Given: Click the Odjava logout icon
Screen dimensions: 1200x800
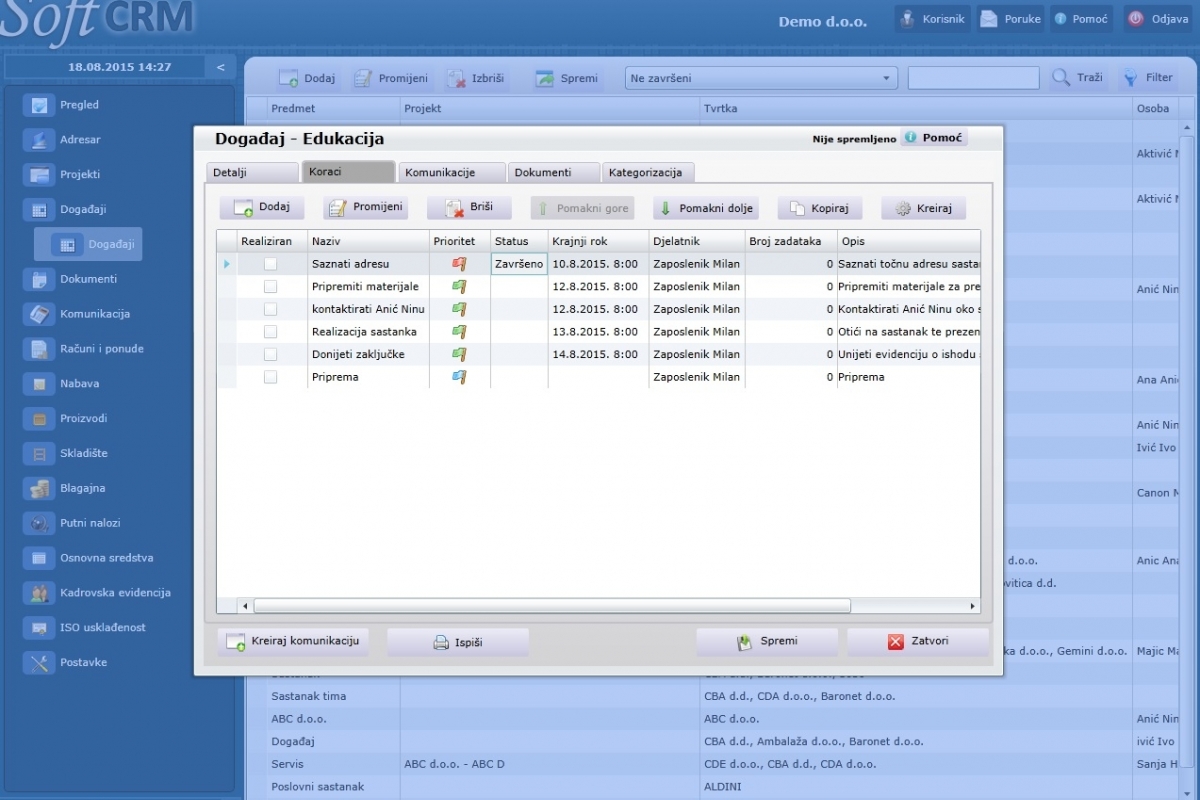Looking at the screenshot, I should click(1135, 19).
